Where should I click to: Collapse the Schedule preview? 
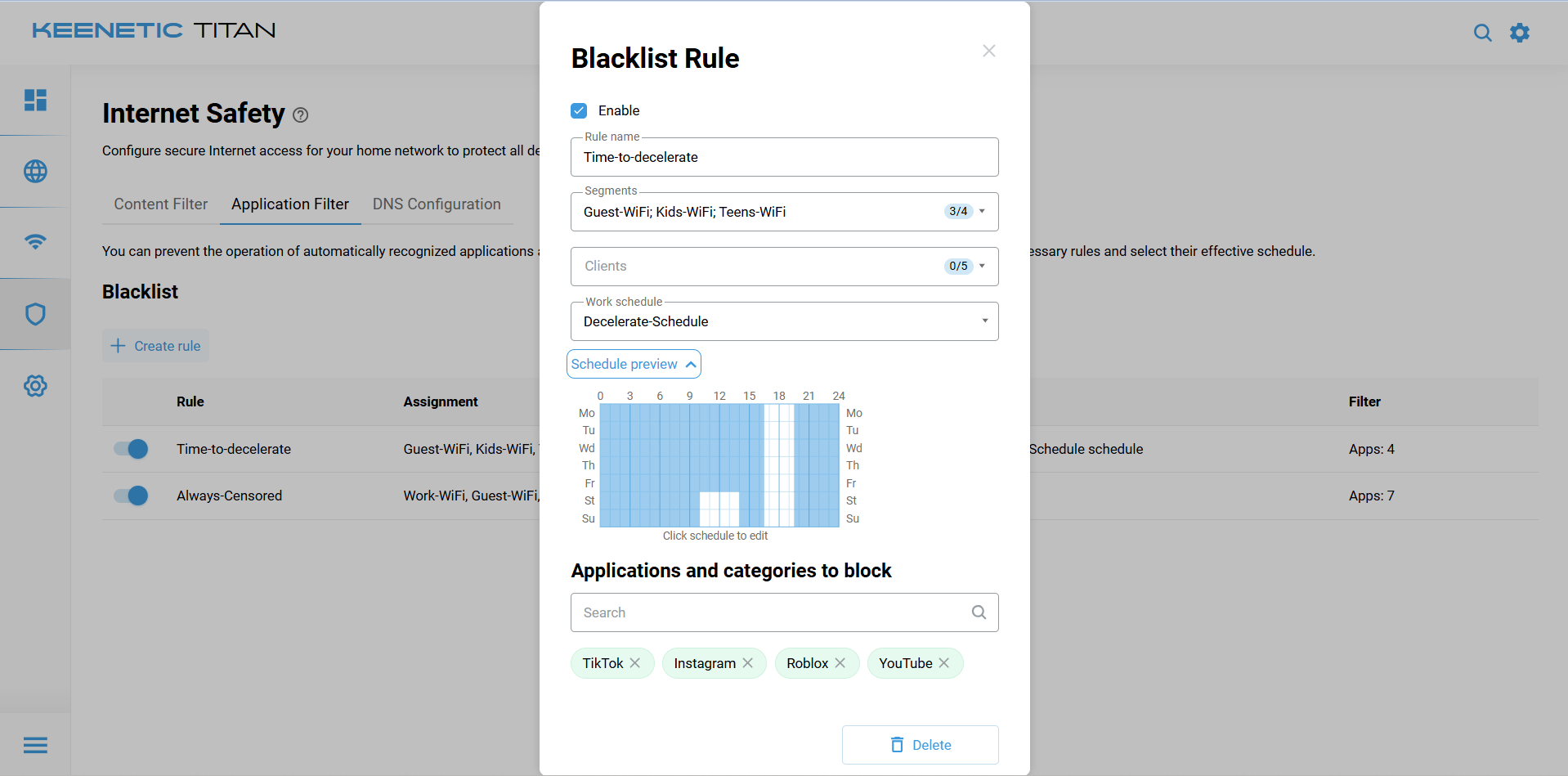[x=634, y=364]
